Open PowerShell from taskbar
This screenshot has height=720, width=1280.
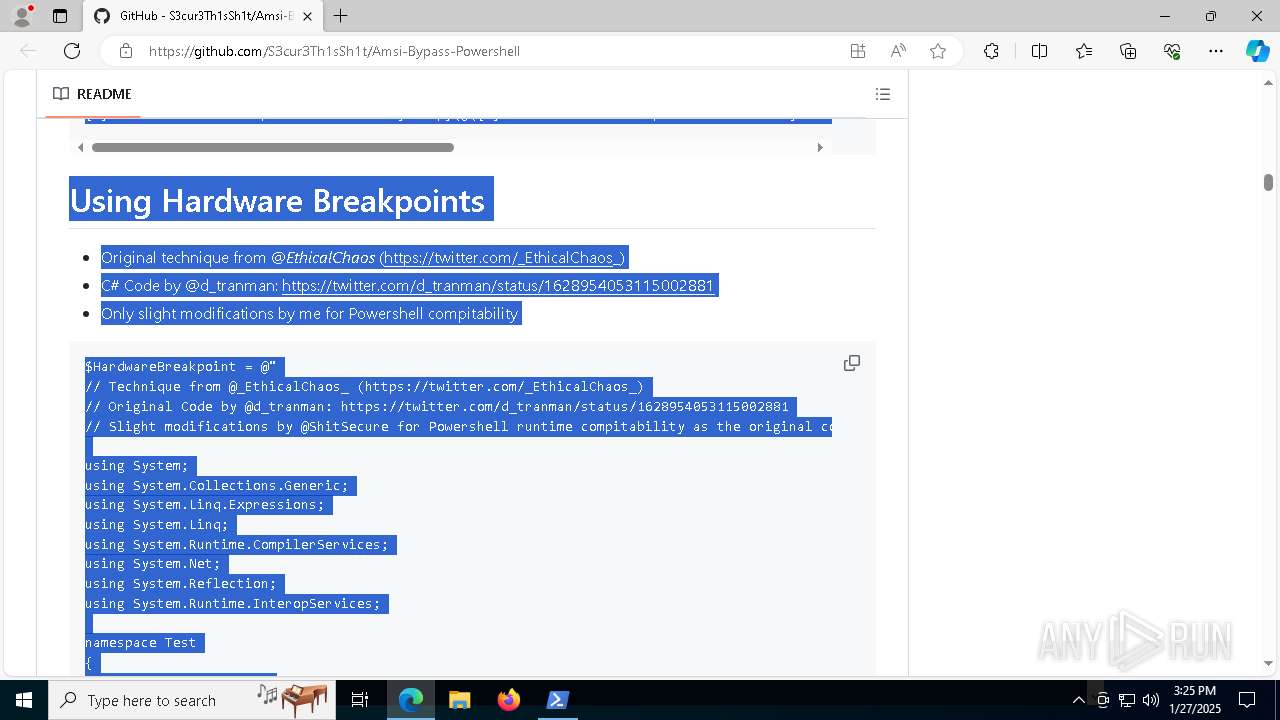(x=558, y=700)
